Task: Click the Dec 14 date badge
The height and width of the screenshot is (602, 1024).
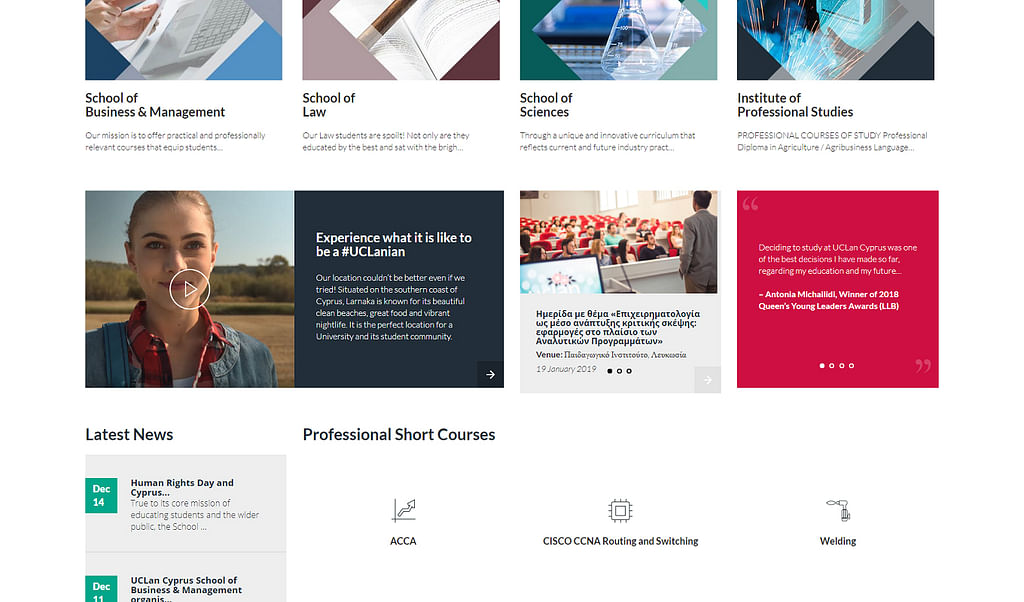Action: (101, 496)
